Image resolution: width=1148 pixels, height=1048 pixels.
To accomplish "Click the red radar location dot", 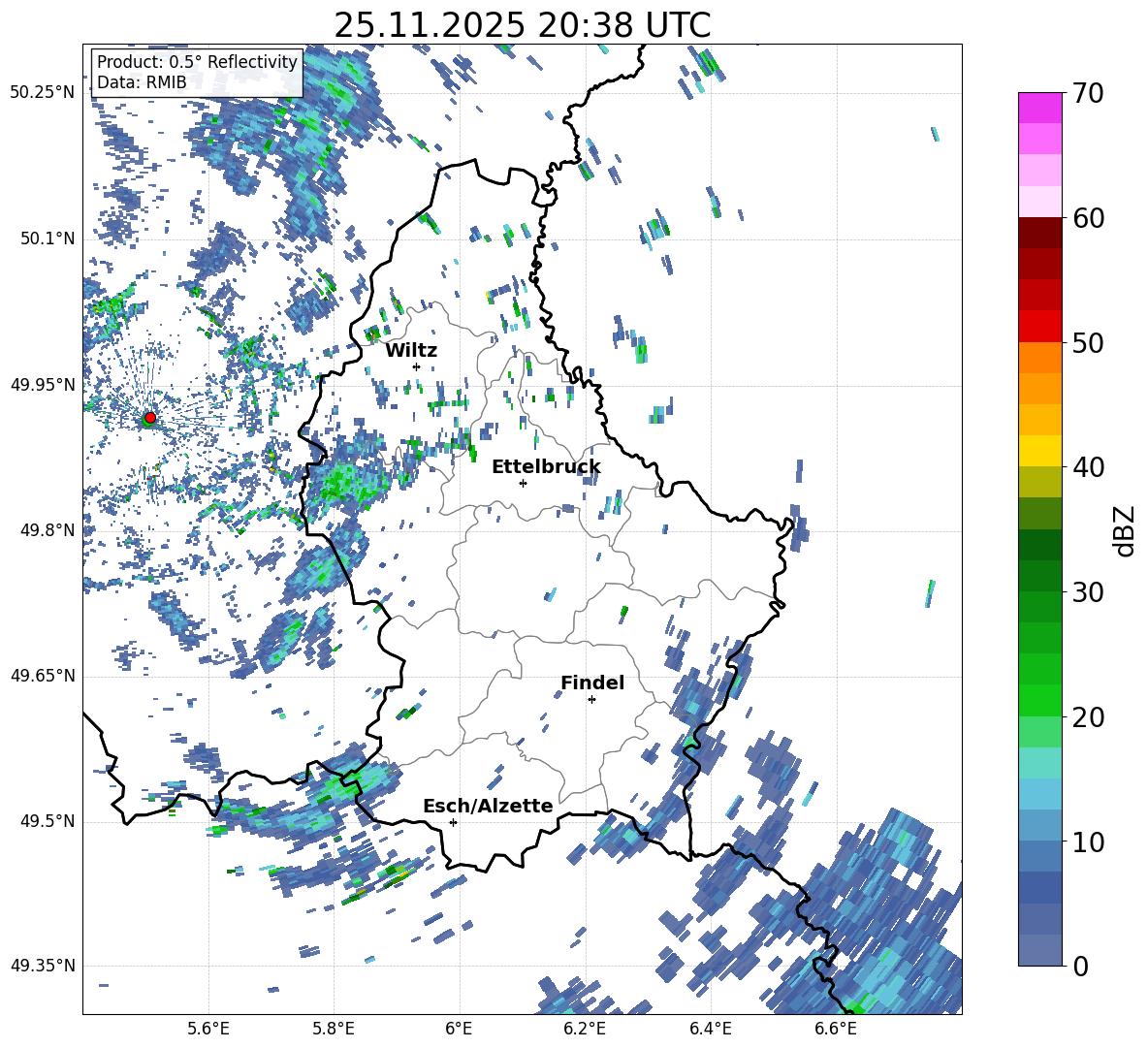I will [x=150, y=418].
